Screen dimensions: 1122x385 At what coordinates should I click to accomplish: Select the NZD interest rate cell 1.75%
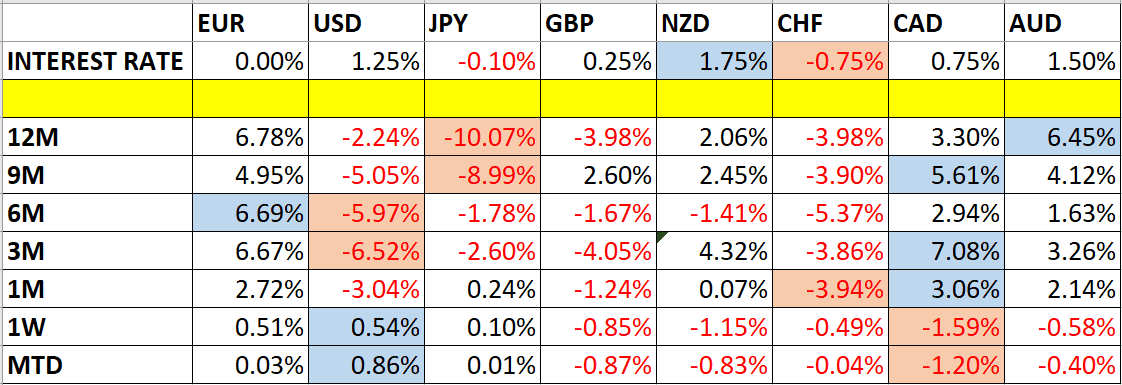[x=713, y=61]
